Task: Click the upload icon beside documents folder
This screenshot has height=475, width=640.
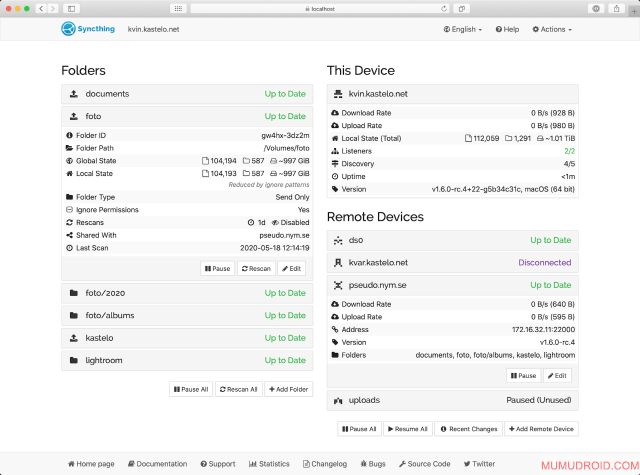Action: click(x=73, y=94)
